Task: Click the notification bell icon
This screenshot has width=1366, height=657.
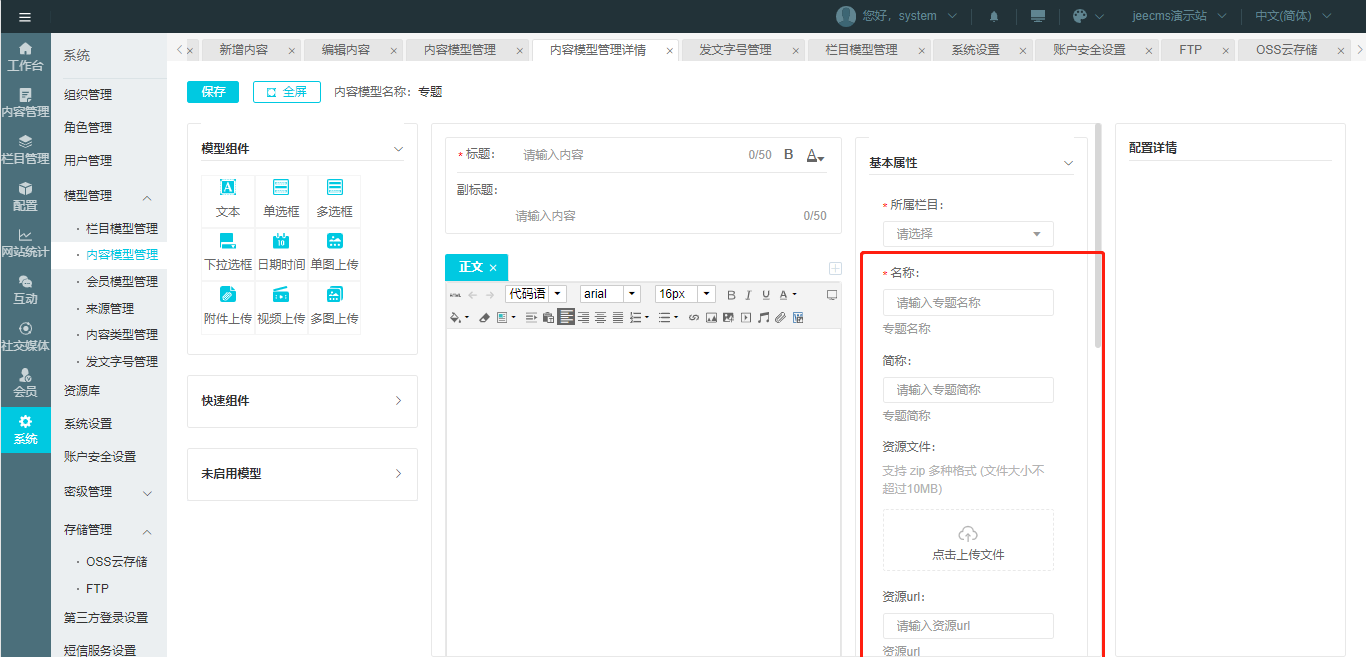Action: tap(994, 16)
